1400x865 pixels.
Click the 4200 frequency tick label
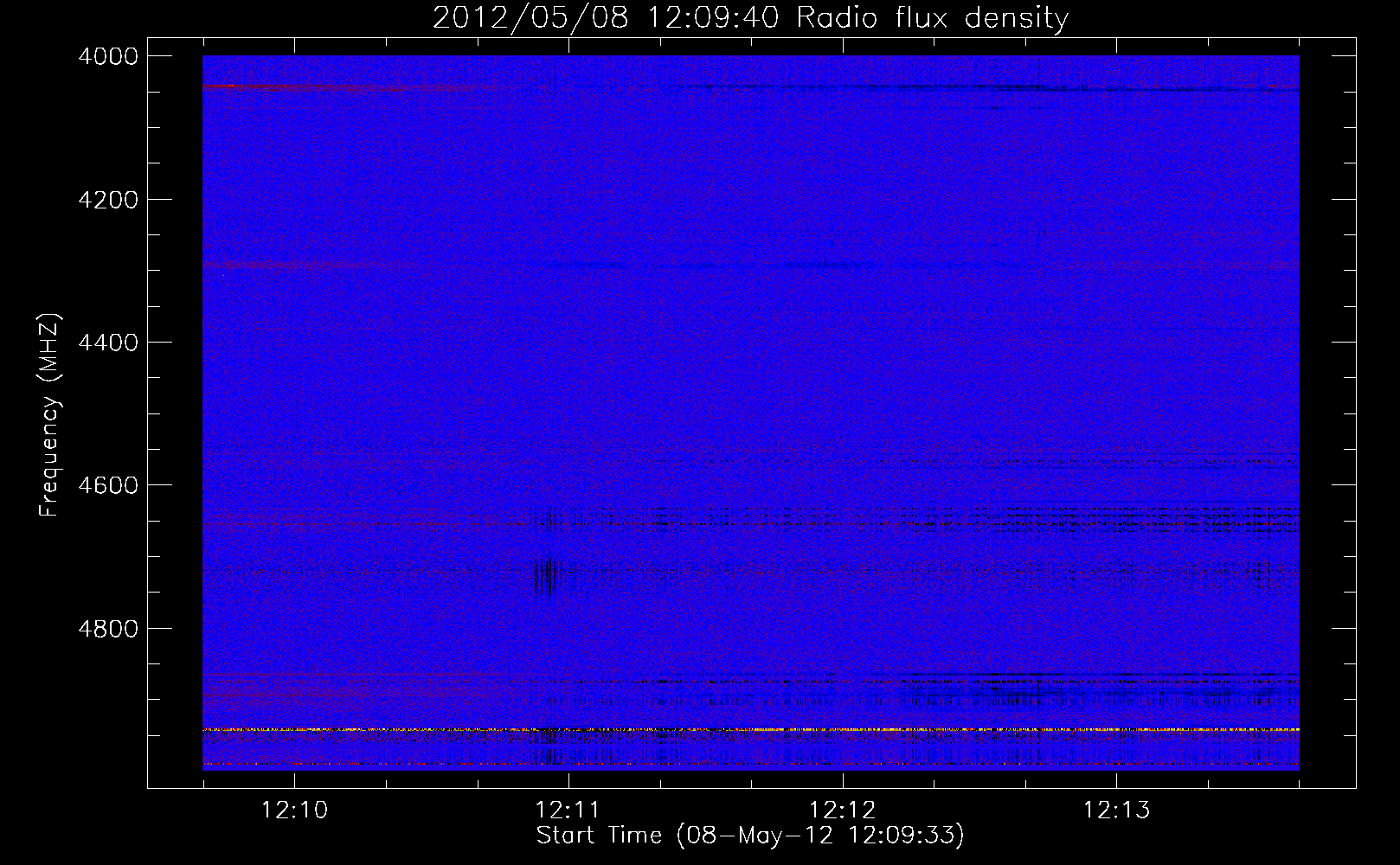108,200
